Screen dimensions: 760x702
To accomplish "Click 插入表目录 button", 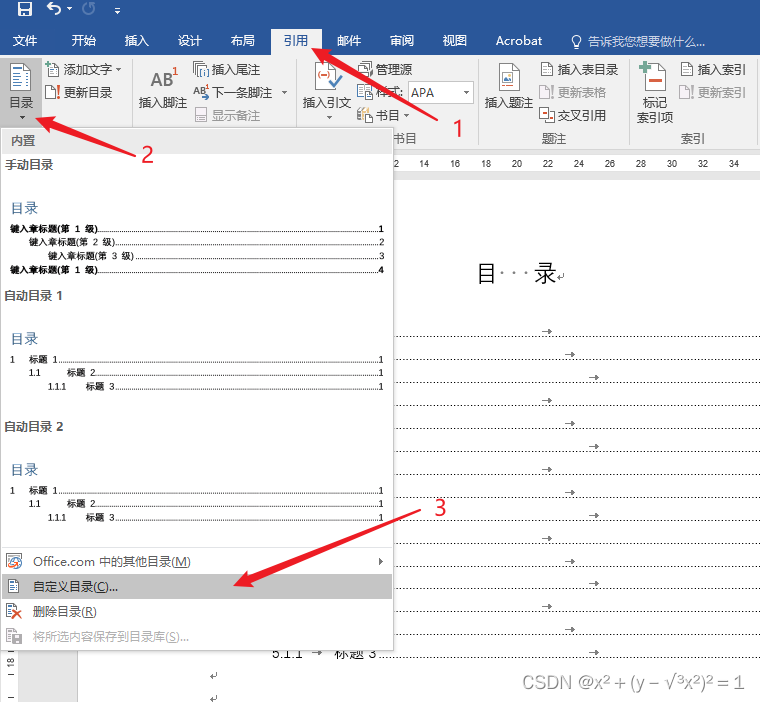I will (579, 69).
